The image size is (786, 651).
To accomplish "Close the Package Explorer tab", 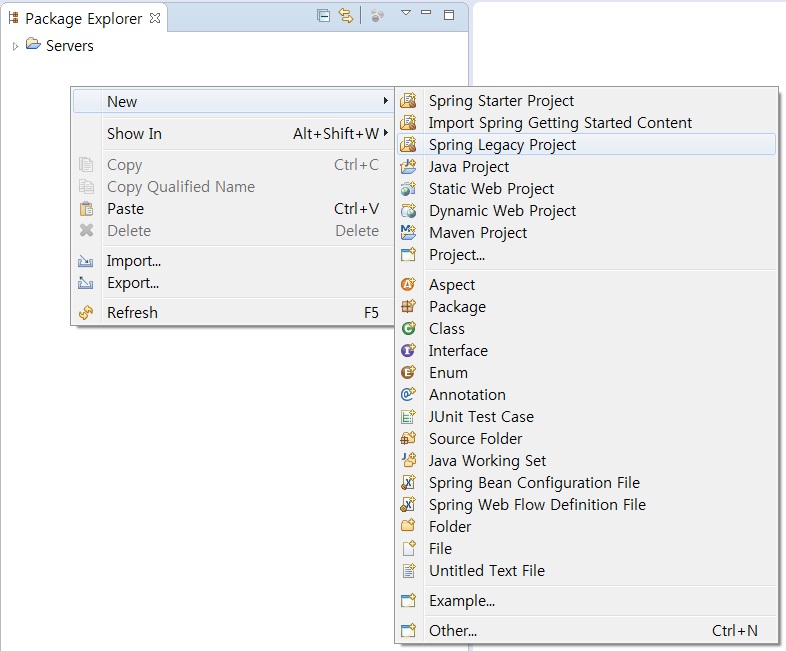I will [x=155, y=18].
